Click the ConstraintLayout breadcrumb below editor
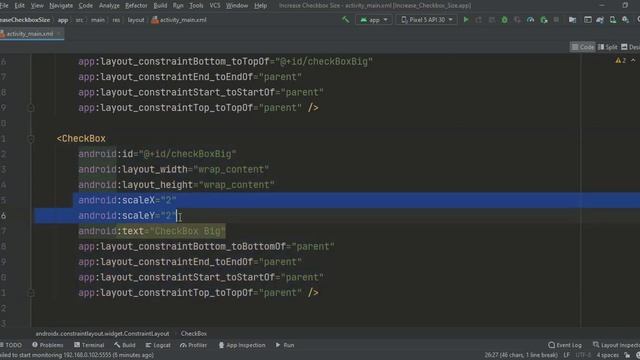640x360 pixels. 102,333
